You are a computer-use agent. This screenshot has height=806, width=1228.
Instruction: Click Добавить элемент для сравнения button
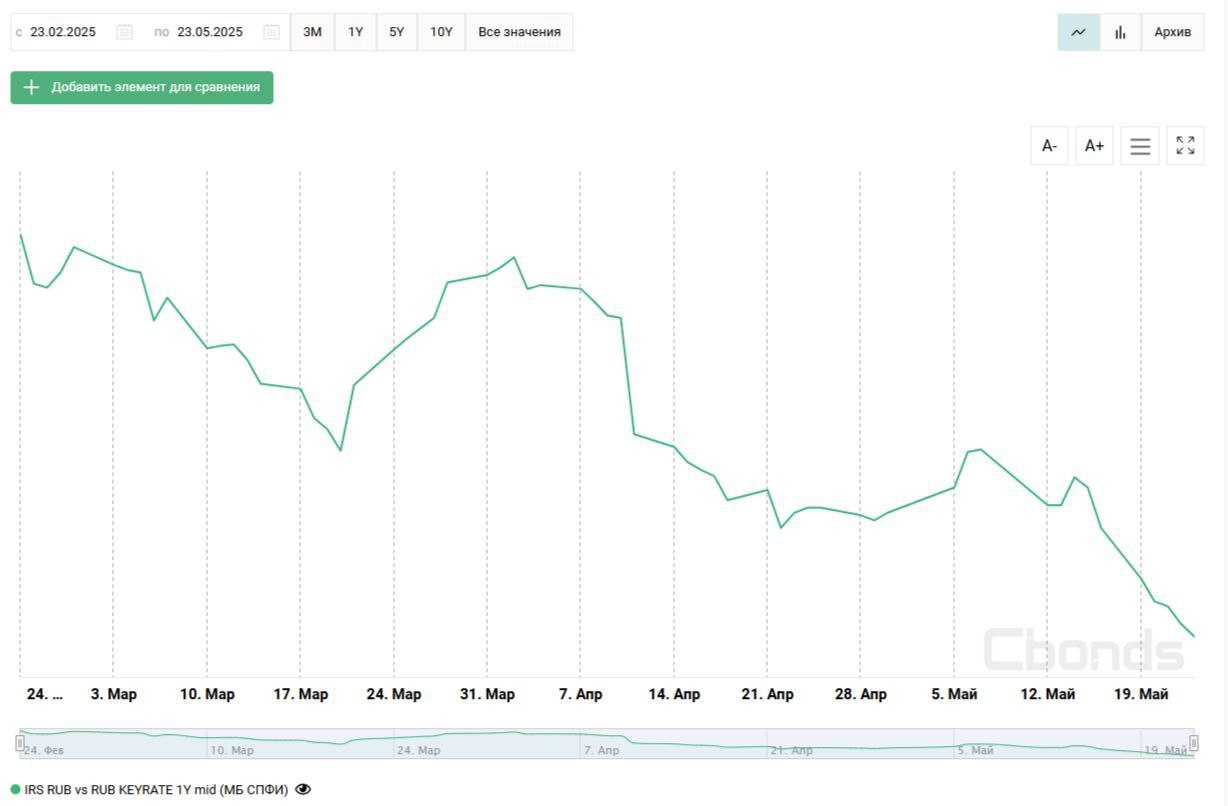[x=142, y=87]
